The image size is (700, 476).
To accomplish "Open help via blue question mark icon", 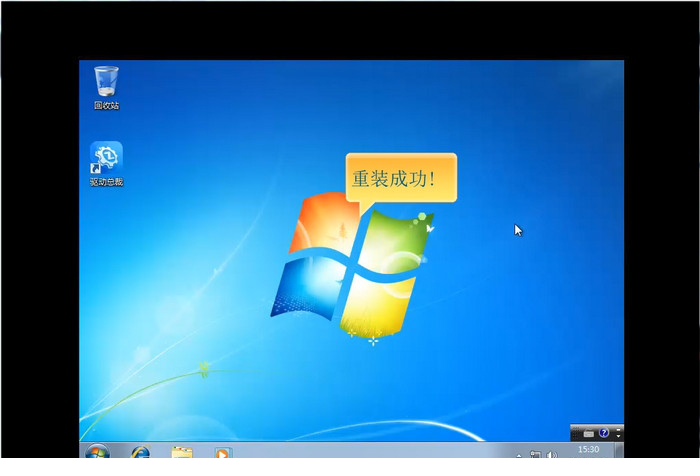I will 604,433.
